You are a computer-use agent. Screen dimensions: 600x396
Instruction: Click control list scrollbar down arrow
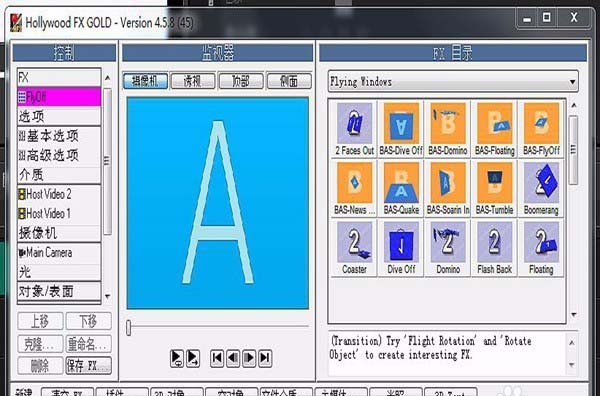click(108, 296)
